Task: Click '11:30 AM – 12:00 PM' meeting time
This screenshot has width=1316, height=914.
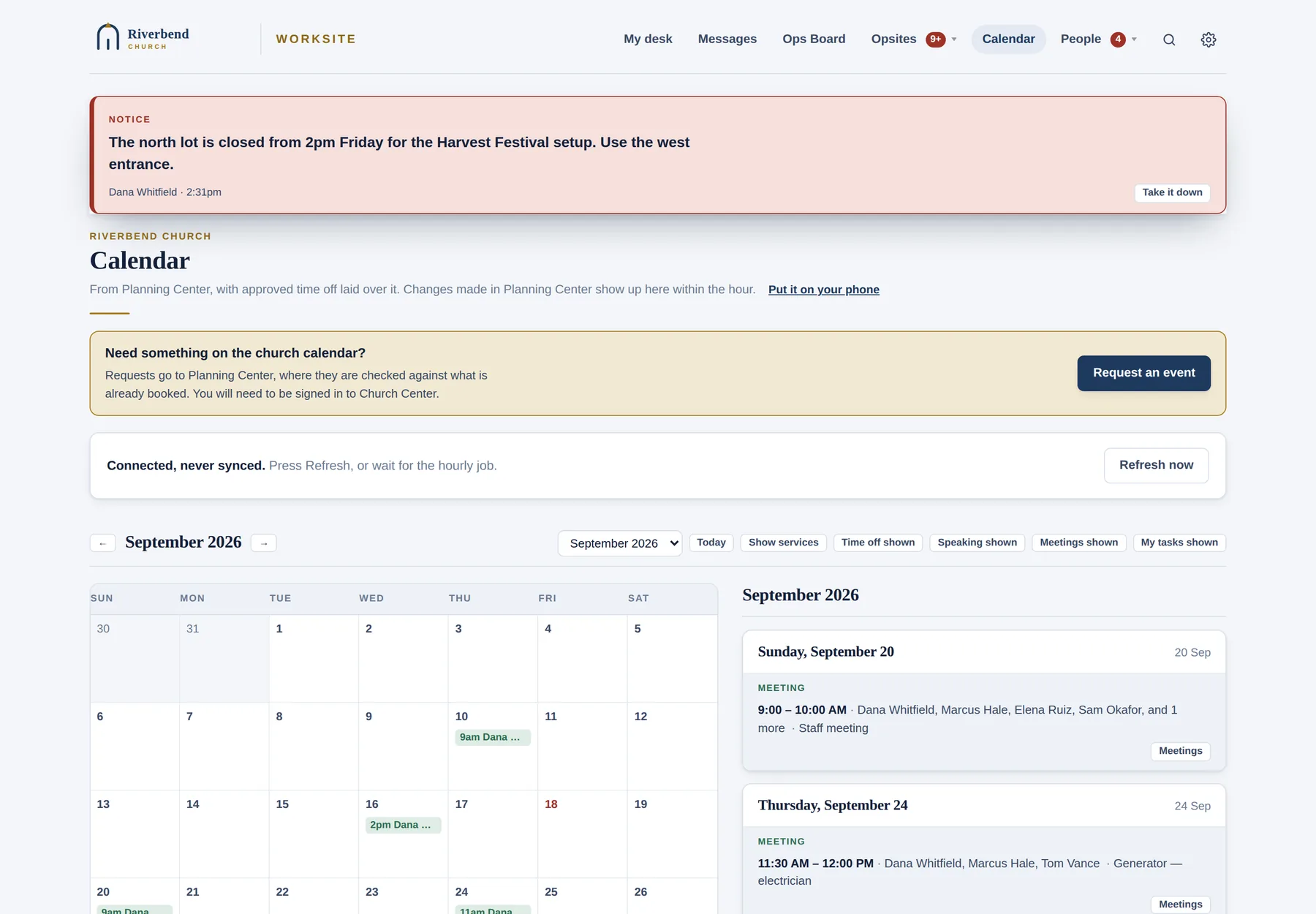Action: [x=816, y=864]
